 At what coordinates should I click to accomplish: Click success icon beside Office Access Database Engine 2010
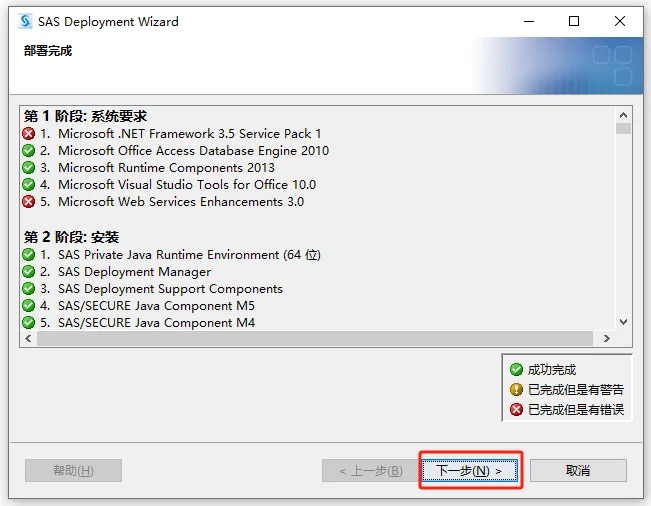pyautogui.click(x=29, y=151)
